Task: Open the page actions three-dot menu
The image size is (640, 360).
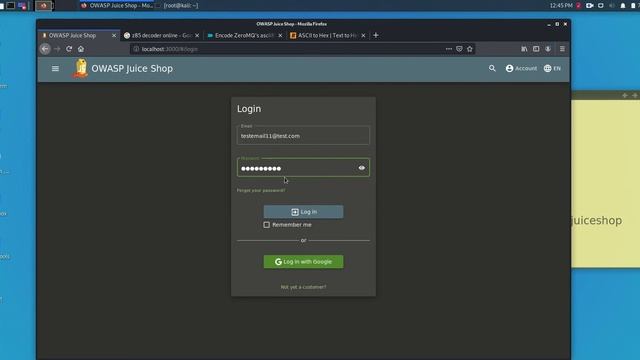Action: click(x=449, y=49)
